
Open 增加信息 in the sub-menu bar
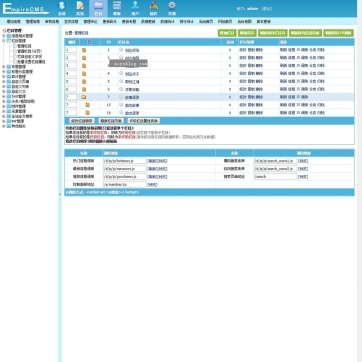14,21
